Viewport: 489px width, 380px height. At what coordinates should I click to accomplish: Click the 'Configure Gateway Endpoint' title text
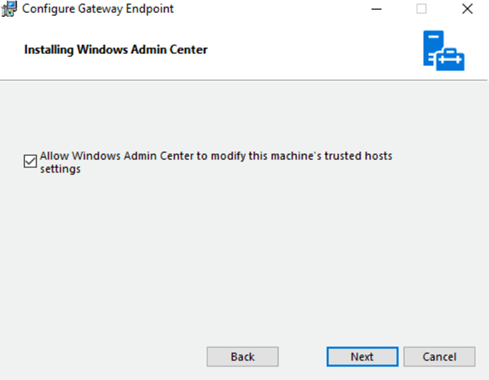[98, 9]
